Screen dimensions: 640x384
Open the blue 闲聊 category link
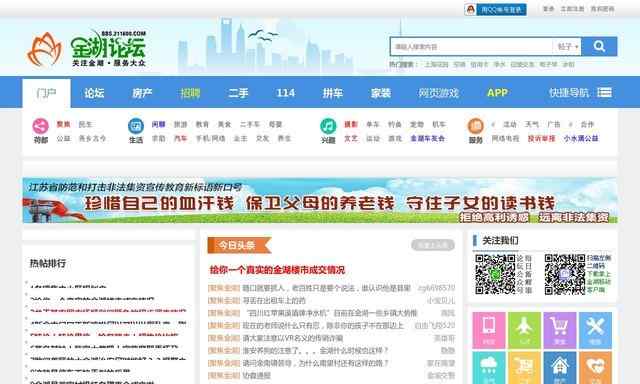click(158, 124)
